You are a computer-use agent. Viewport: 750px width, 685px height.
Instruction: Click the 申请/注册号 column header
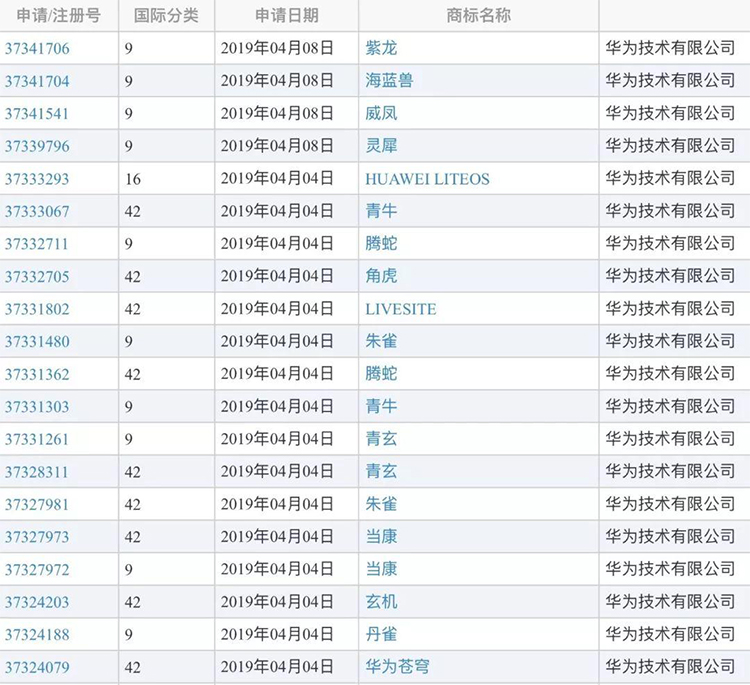point(58,15)
